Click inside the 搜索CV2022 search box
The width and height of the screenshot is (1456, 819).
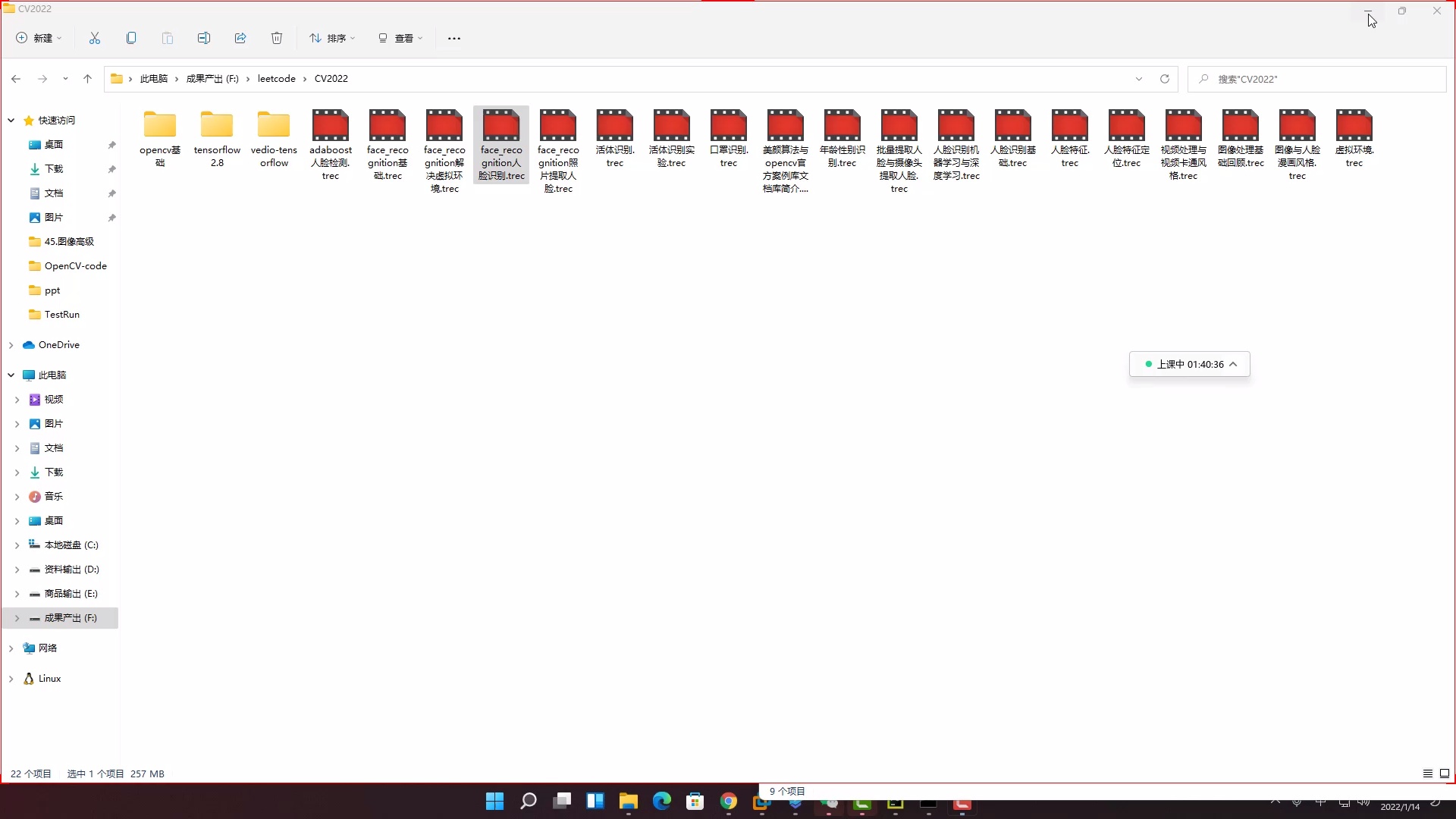point(1289,78)
